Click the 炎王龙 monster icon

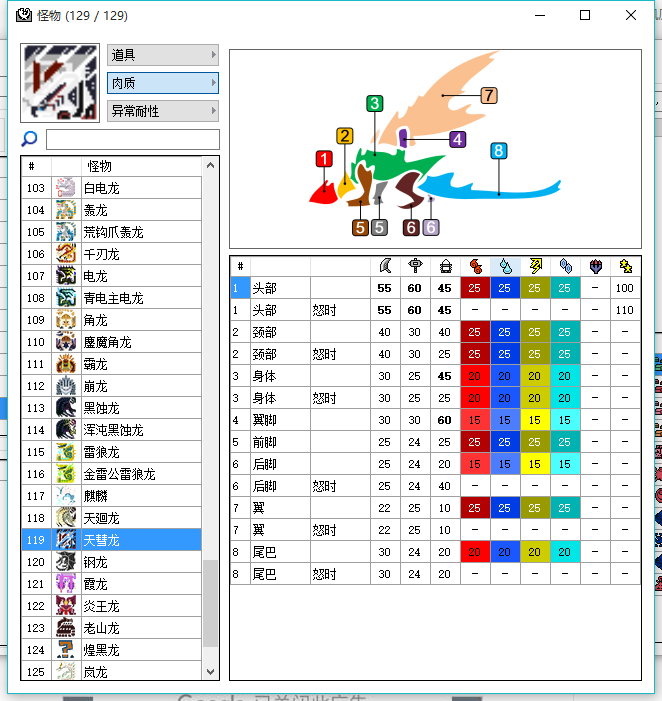[66, 606]
